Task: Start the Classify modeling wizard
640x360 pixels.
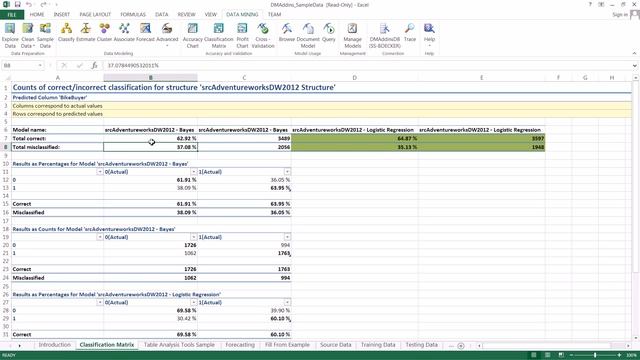Action: [x=66, y=33]
